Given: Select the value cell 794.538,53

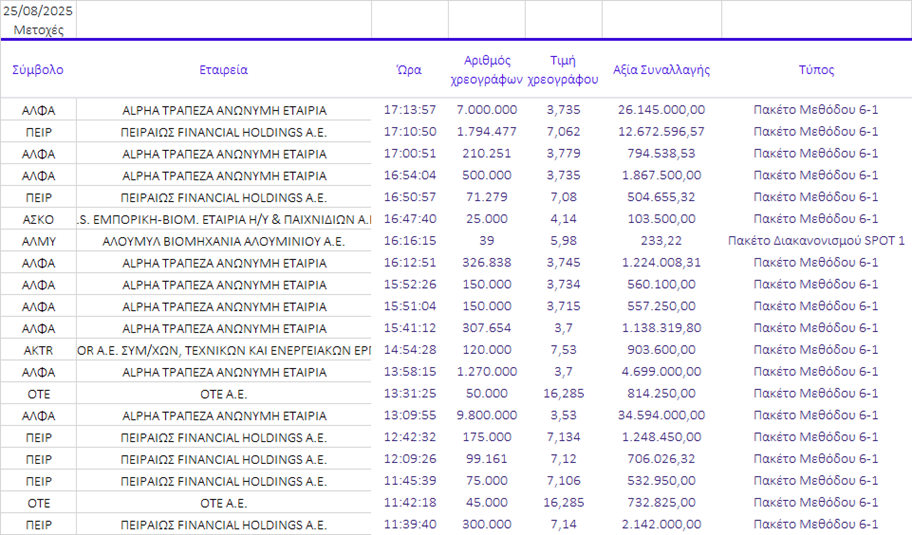Looking at the screenshot, I should (661, 154).
